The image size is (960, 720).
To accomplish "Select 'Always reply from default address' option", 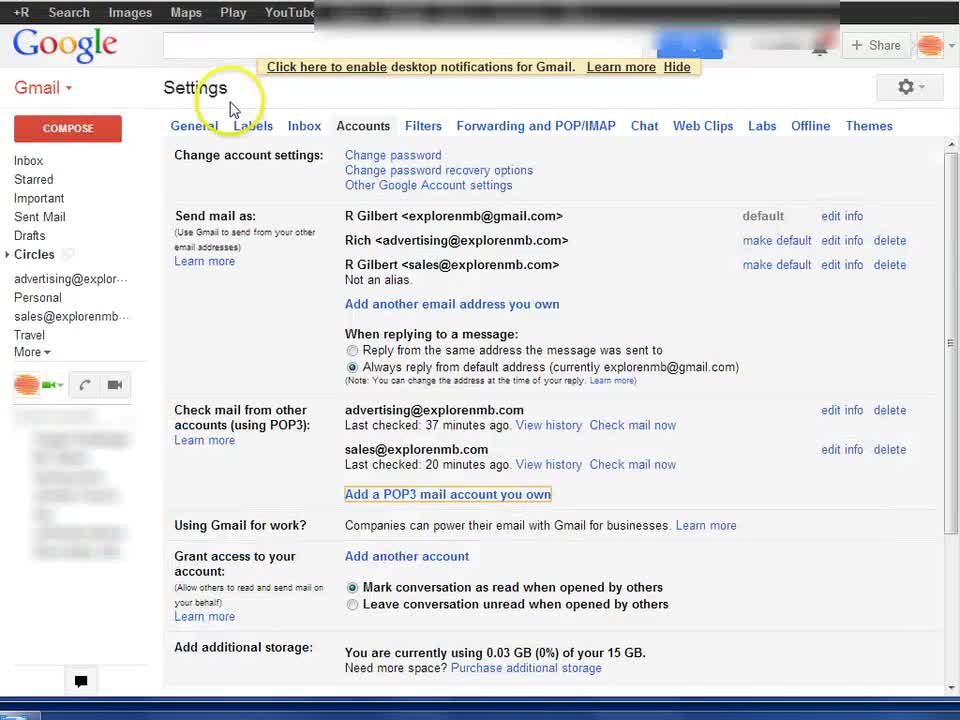I will click(352, 368).
